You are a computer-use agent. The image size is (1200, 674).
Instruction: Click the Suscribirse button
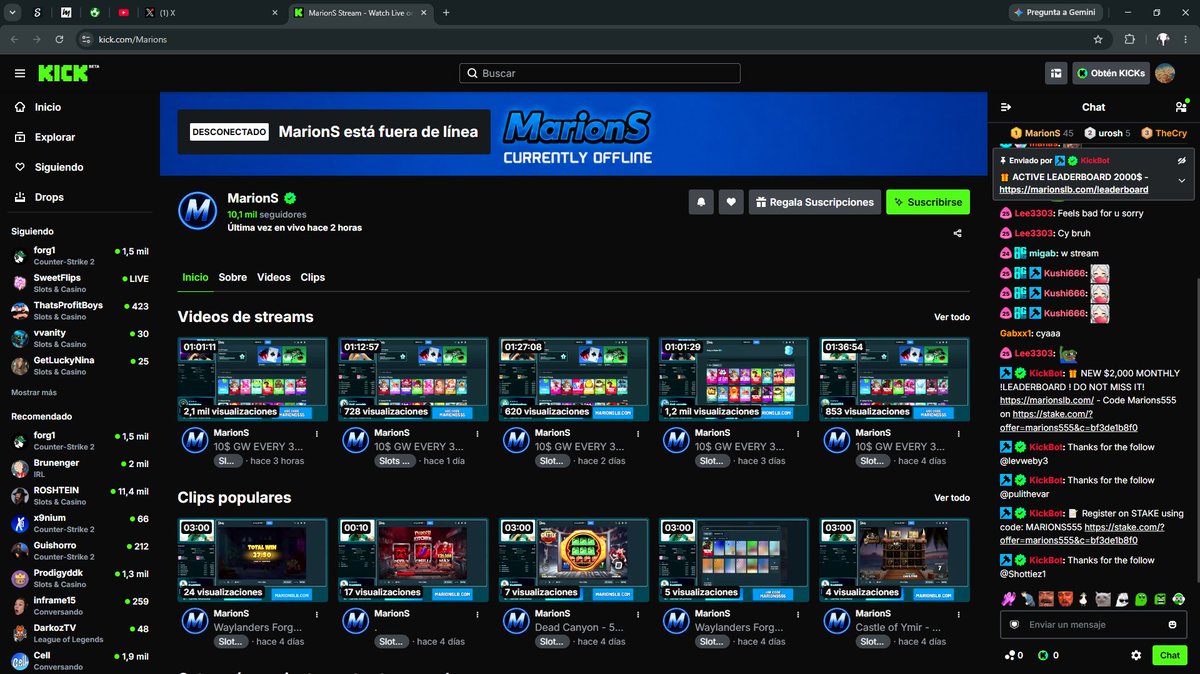[927, 202]
